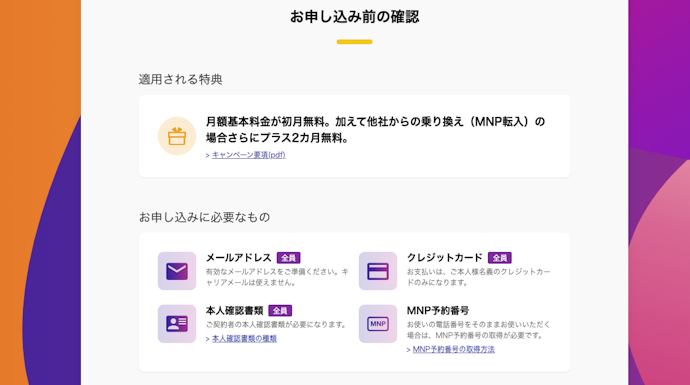Click the MNP予約番号の取得が必要です description
690x385 pixels.
pos(478,330)
